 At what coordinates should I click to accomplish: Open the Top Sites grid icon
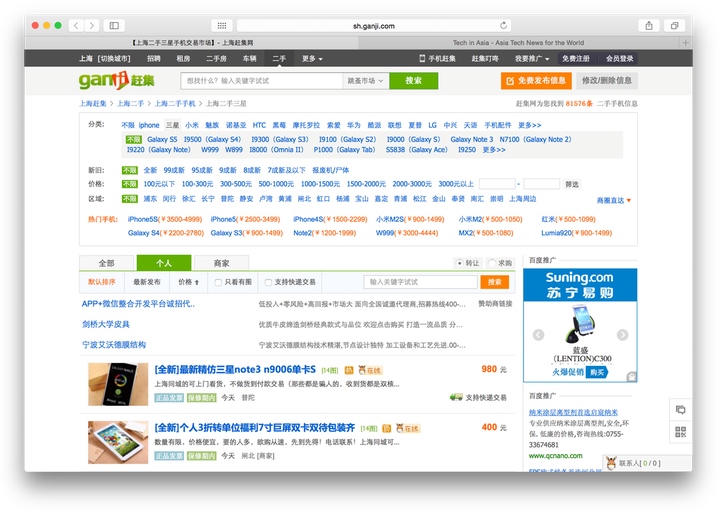(x=222, y=26)
